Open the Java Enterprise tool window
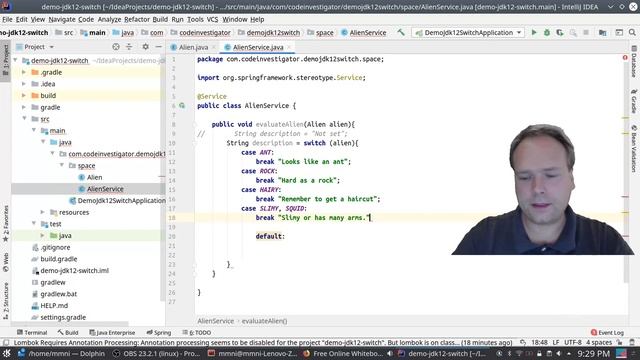 click(112, 332)
